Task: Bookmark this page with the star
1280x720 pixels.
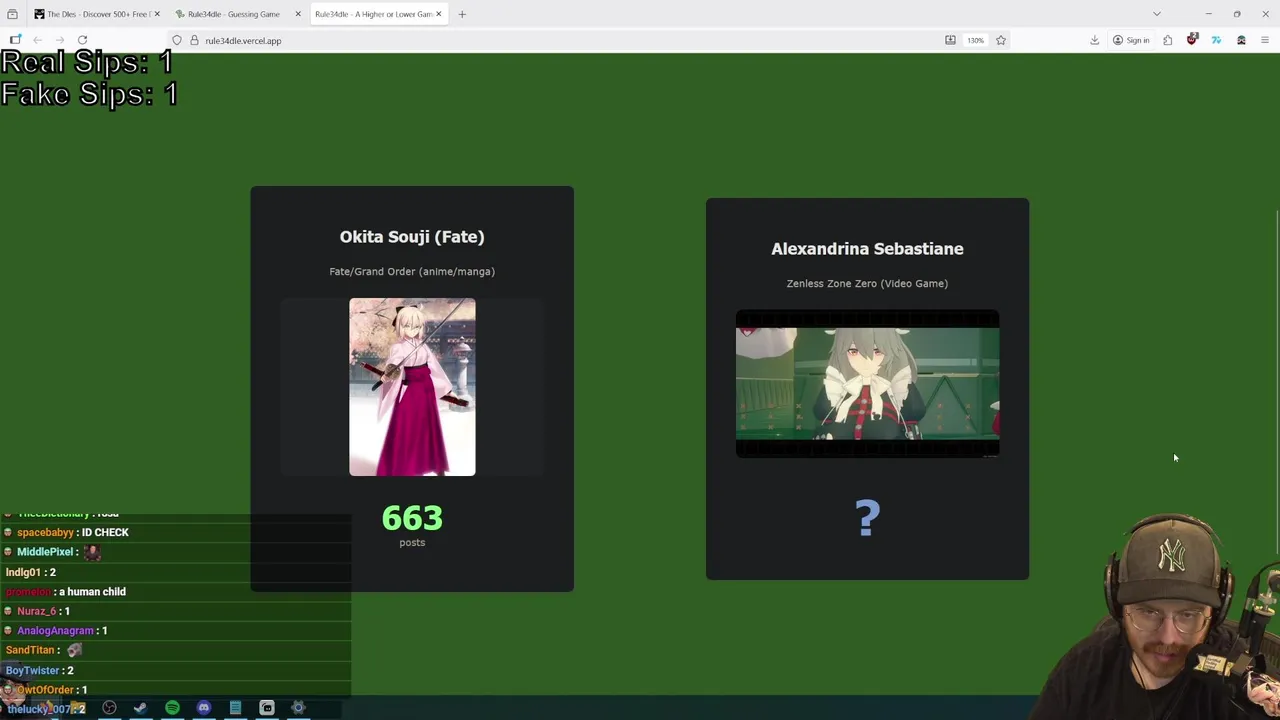Action: click(1000, 40)
